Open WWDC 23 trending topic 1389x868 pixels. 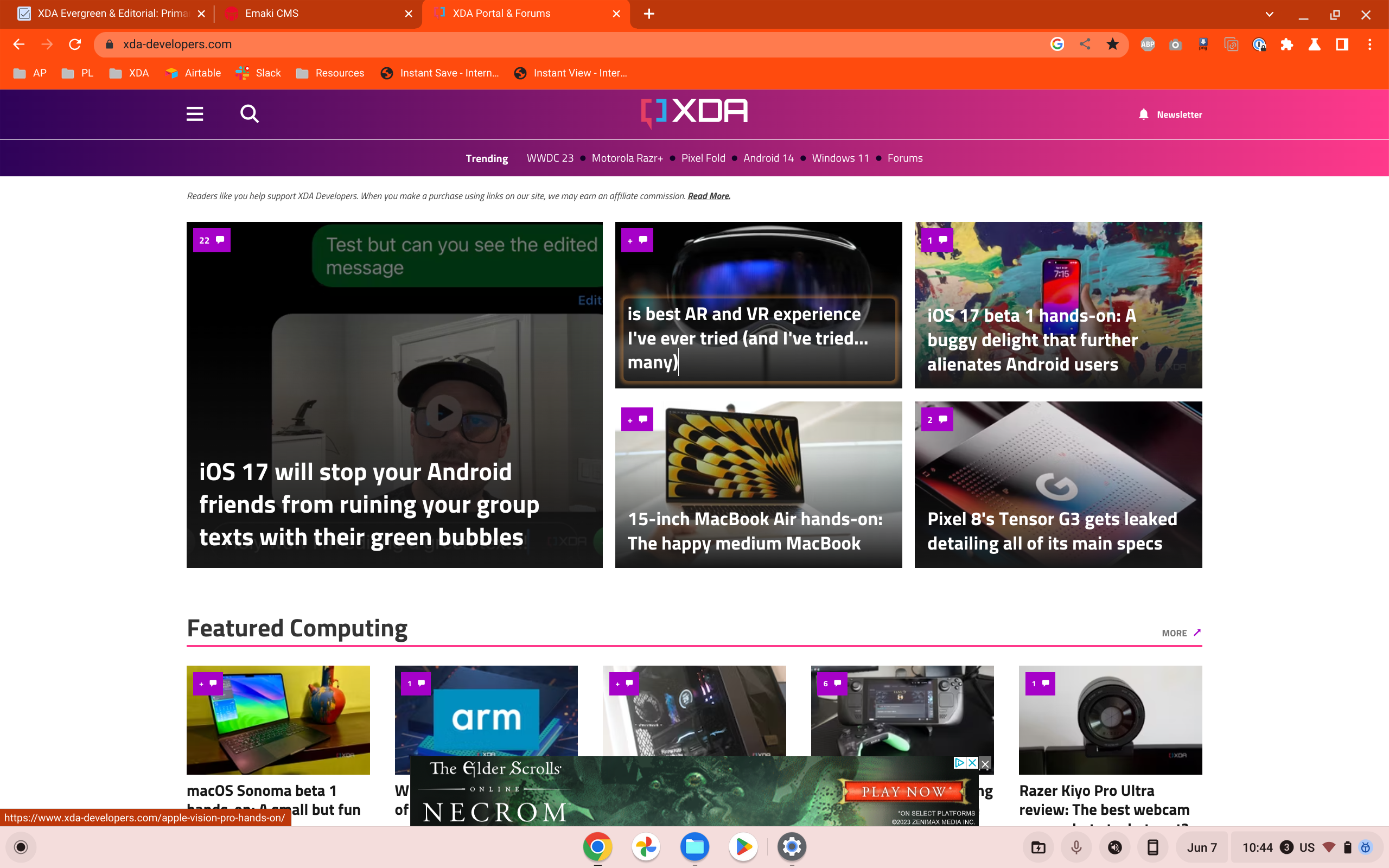(550, 158)
